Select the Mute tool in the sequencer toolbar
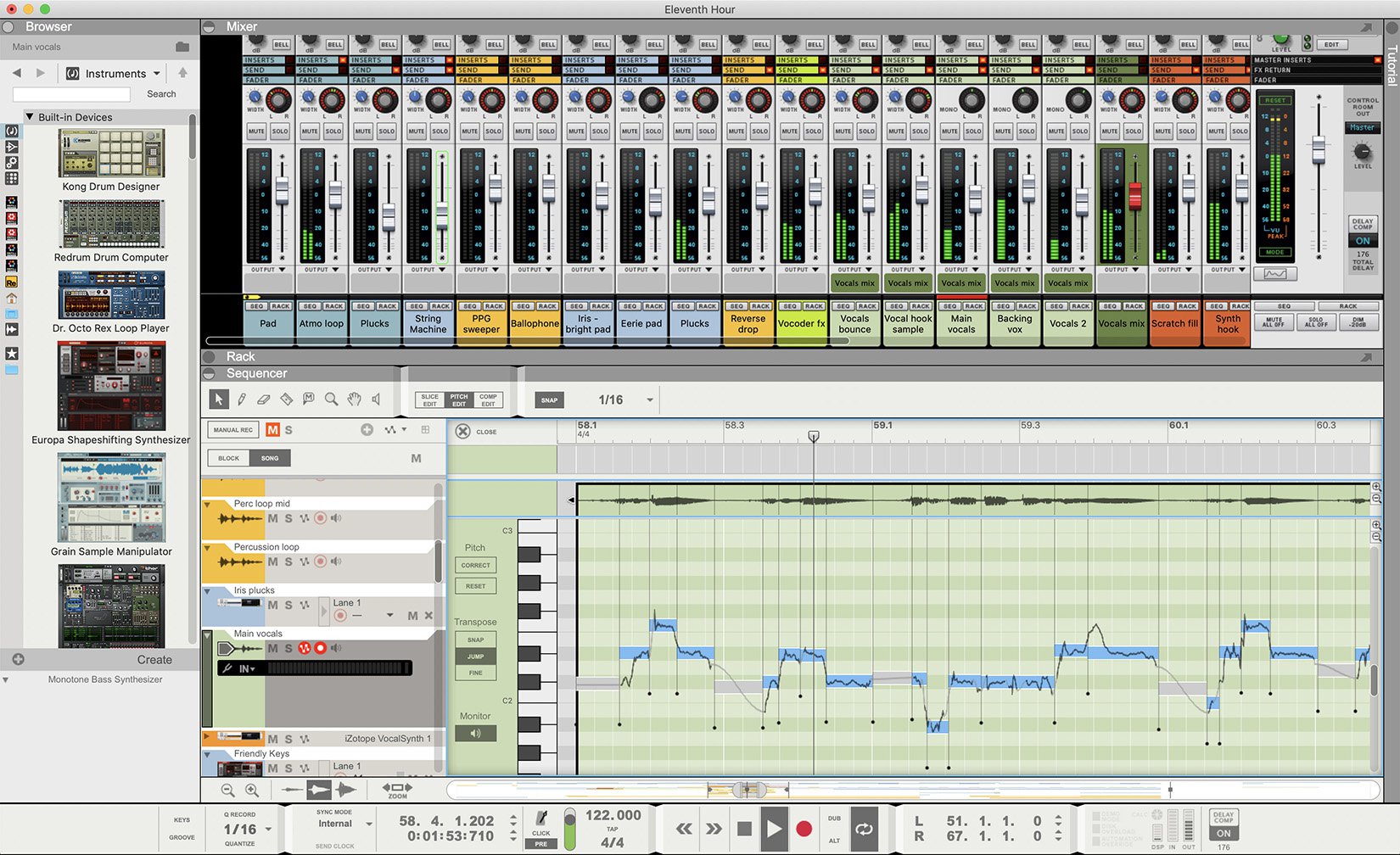 click(309, 399)
